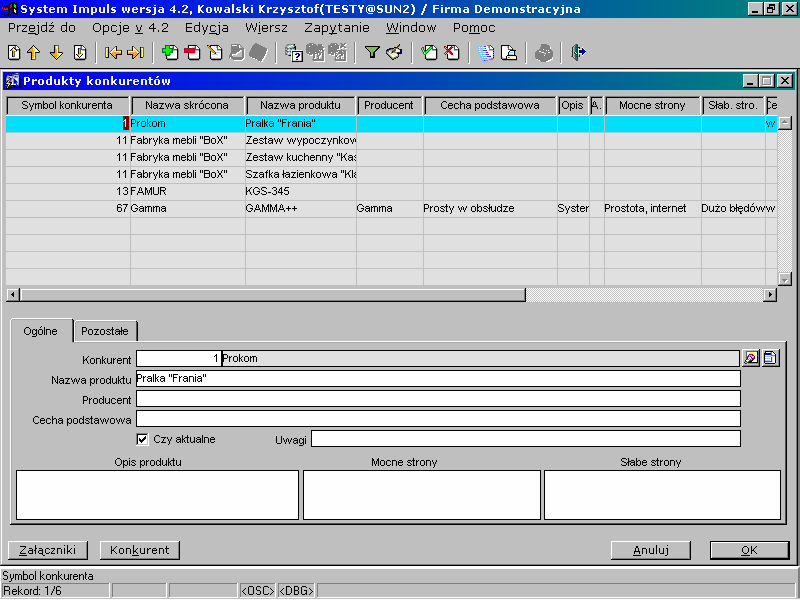Save changes with green checkmark icon
Image resolution: width=800 pixels, height=600 pixels.
pos(429,53)
